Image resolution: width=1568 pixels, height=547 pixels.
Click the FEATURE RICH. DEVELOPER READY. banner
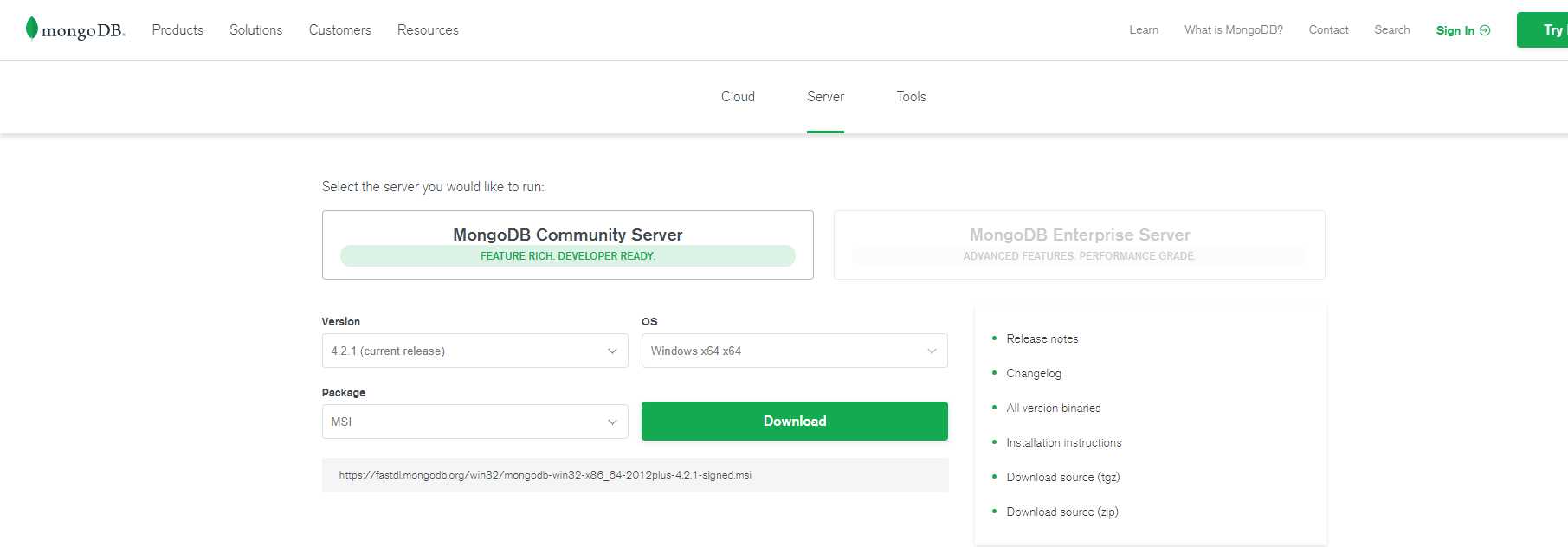pyautogui.click(x=568, y=255)
